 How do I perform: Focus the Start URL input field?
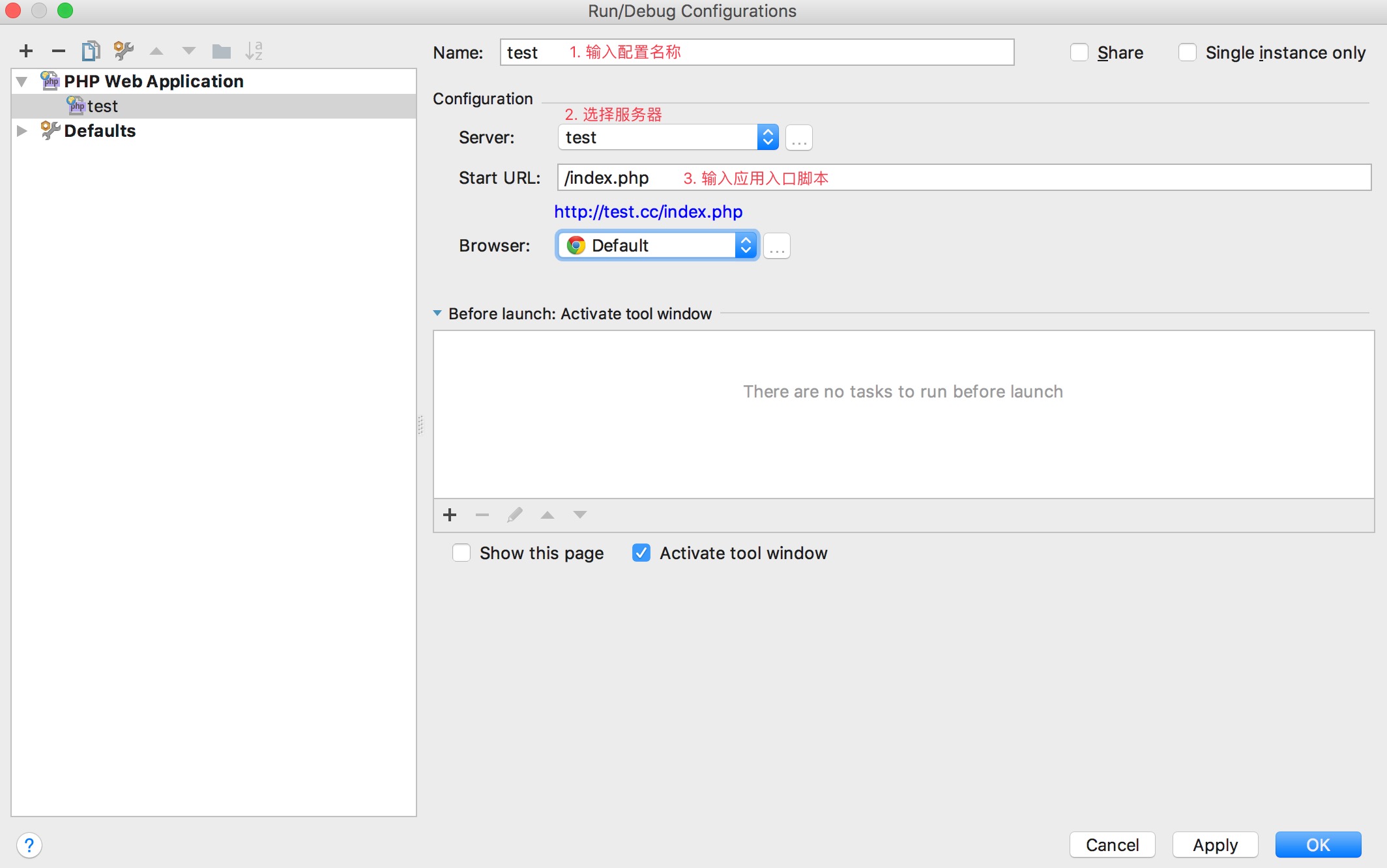point(965,178)
